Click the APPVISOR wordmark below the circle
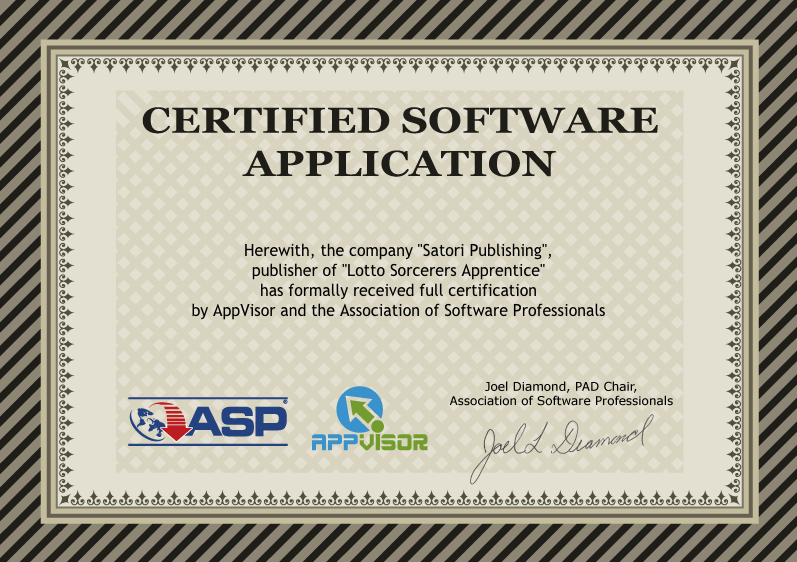Viewport: 797px width, 562px height. tap(369, 442)
